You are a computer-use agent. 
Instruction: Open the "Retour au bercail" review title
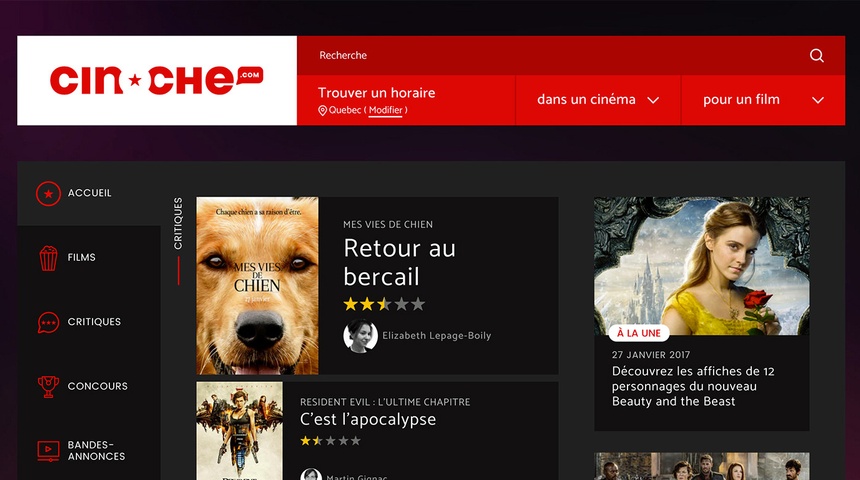click(399, 262)
